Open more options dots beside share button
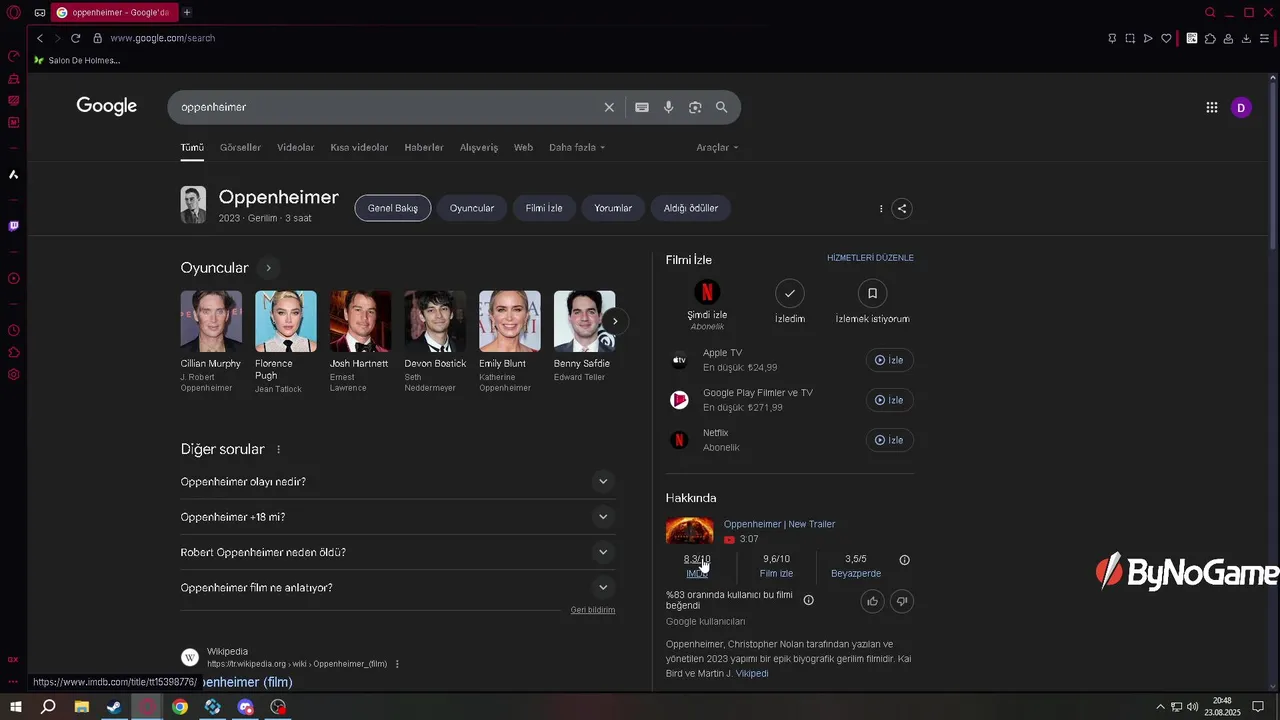Image resolution: width=1280 pixels, height=720 pixels. point(881,209)
